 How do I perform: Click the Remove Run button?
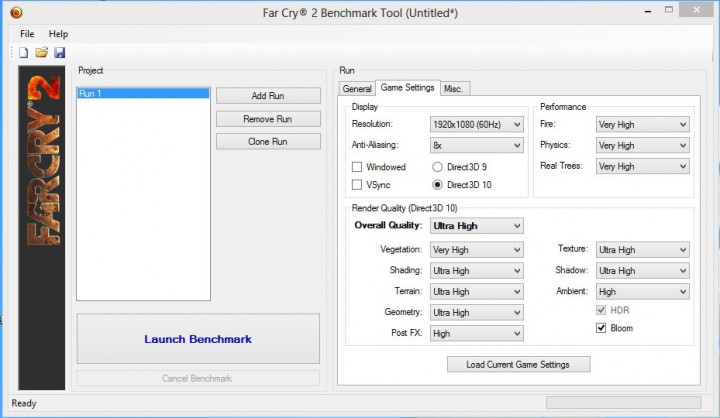pyautogui.click(x=268, y=119)
